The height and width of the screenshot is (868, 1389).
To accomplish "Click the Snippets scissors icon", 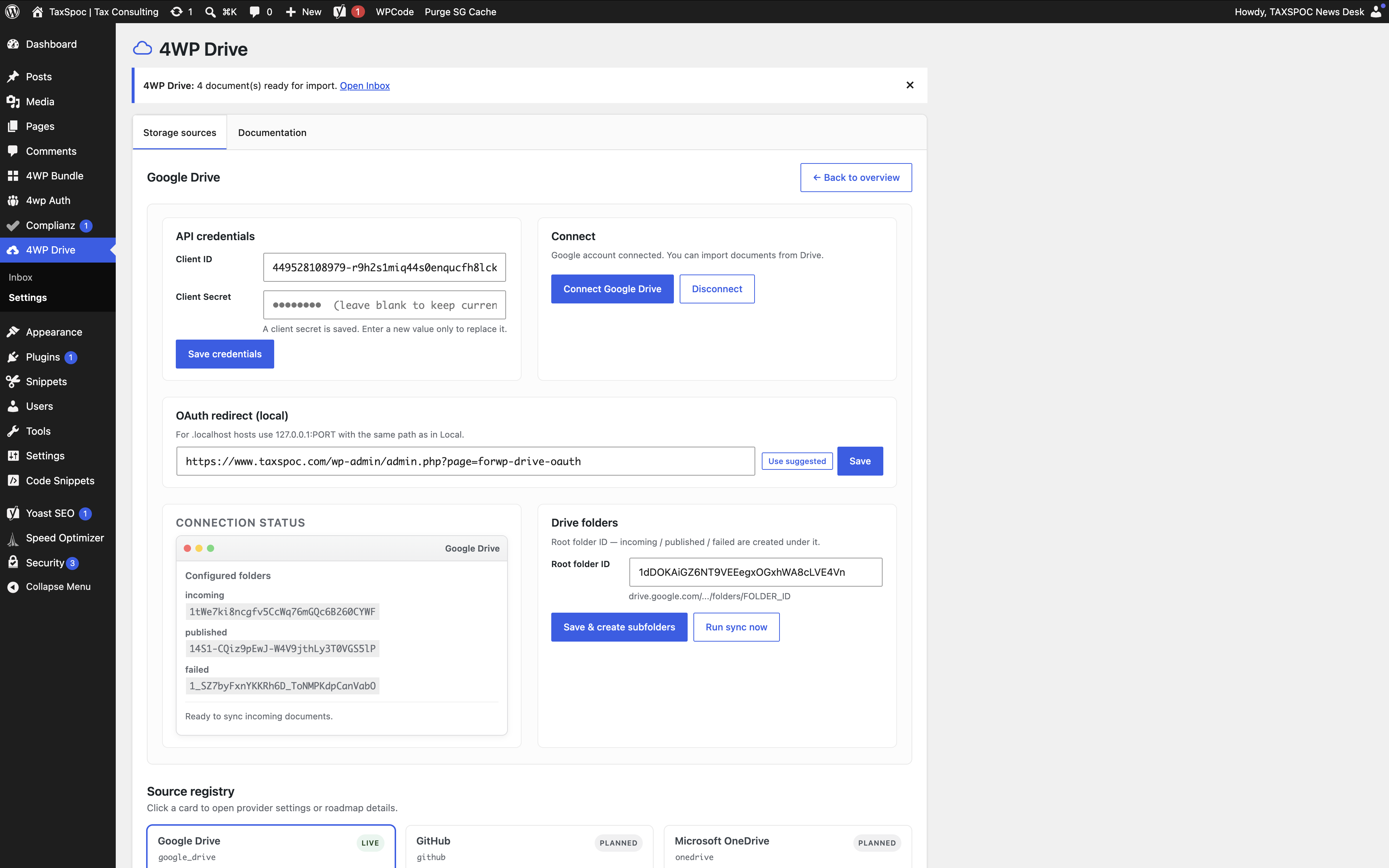I will point(13,382).
